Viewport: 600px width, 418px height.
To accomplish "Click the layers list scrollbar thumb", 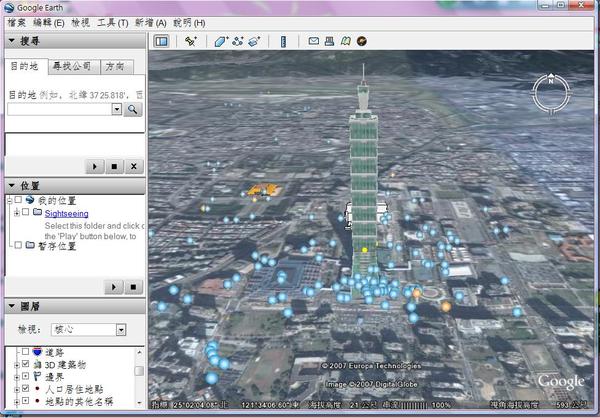I will click(139, 371).
